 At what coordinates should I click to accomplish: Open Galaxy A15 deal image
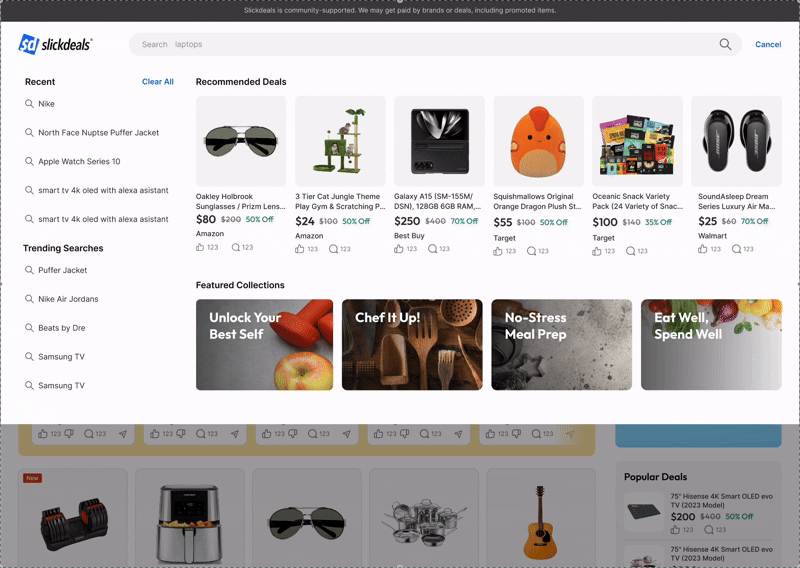[439, 141]
